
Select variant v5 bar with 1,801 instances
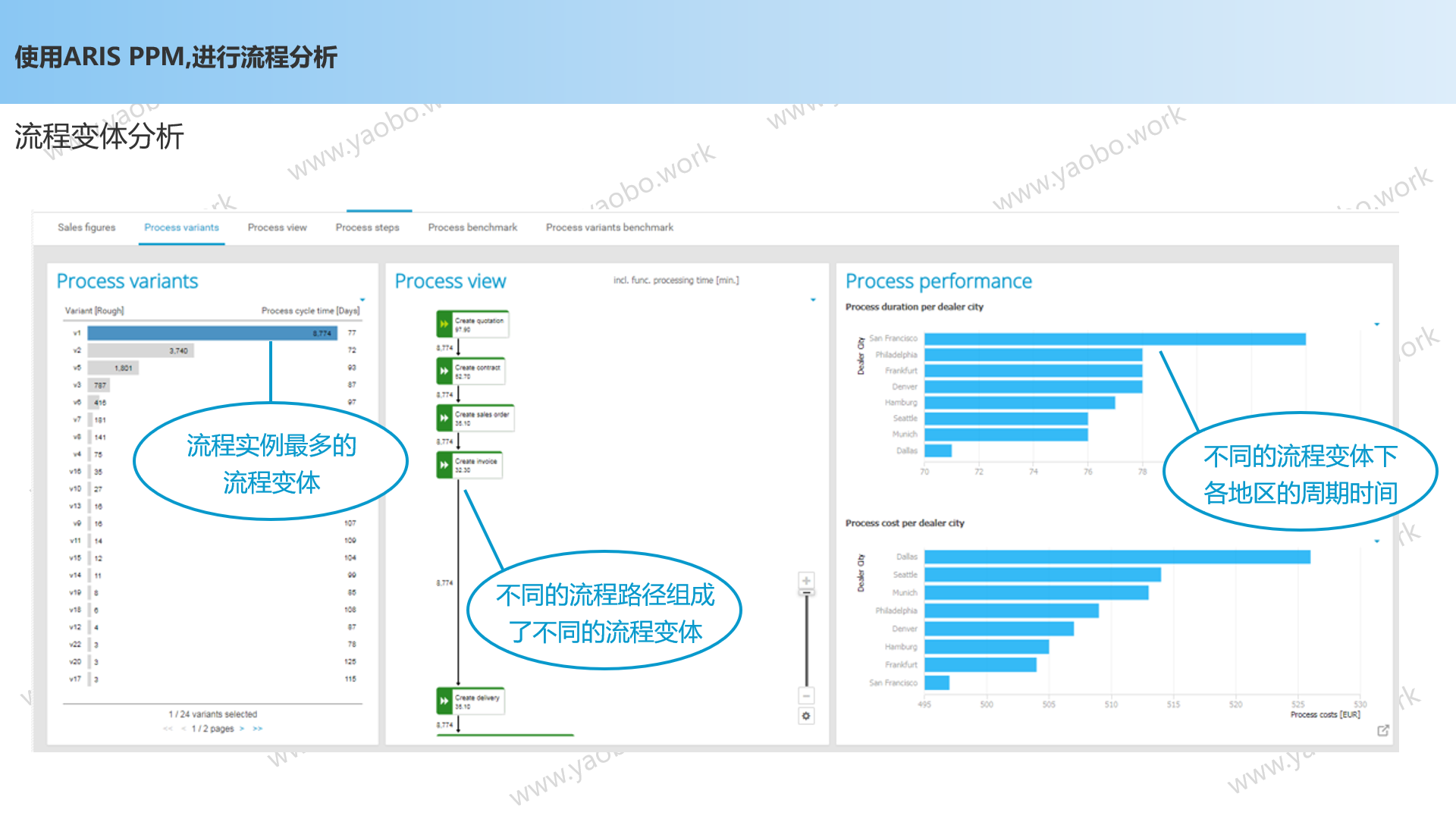click(113, 368)
